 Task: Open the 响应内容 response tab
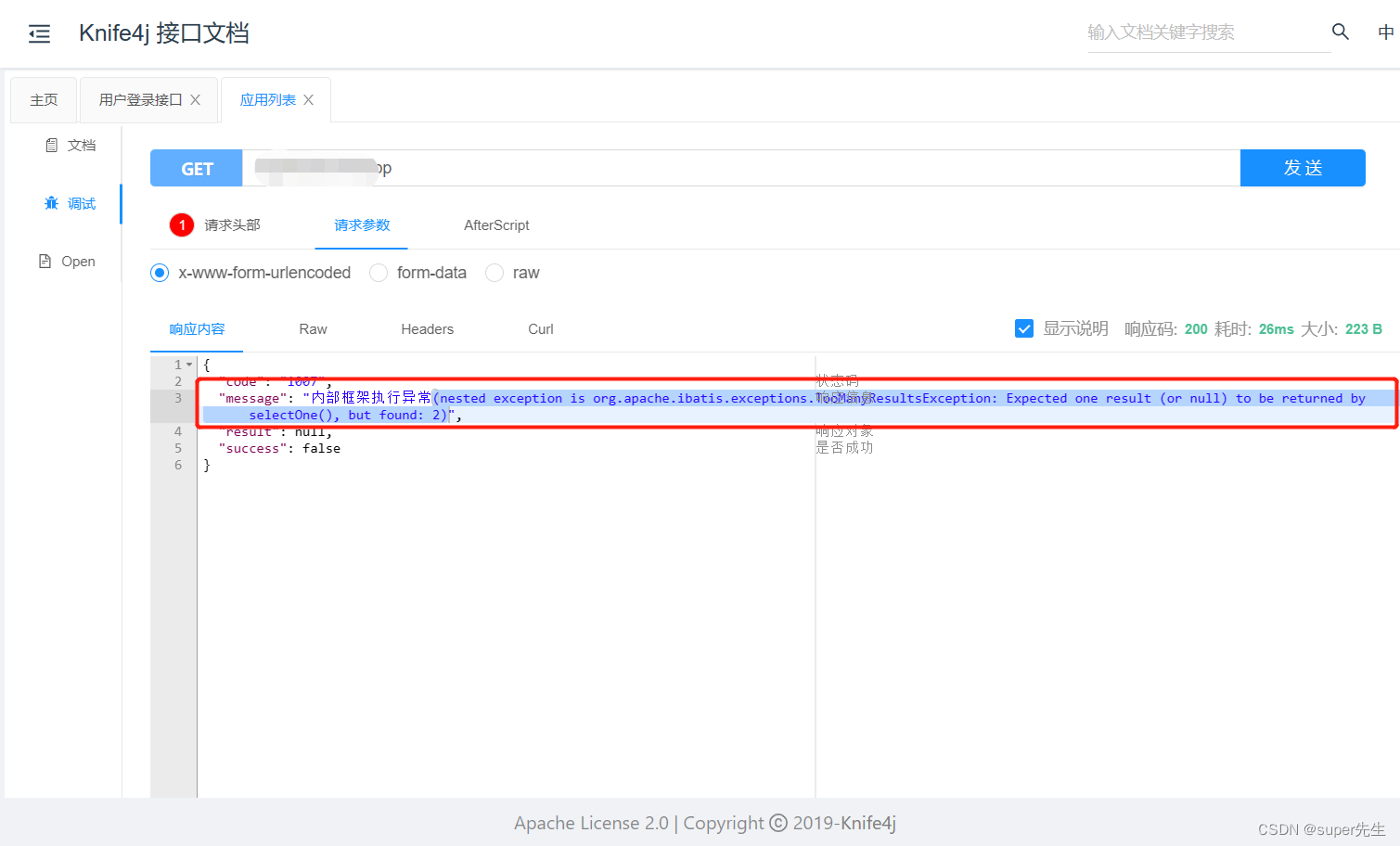[x=197, y=329]
